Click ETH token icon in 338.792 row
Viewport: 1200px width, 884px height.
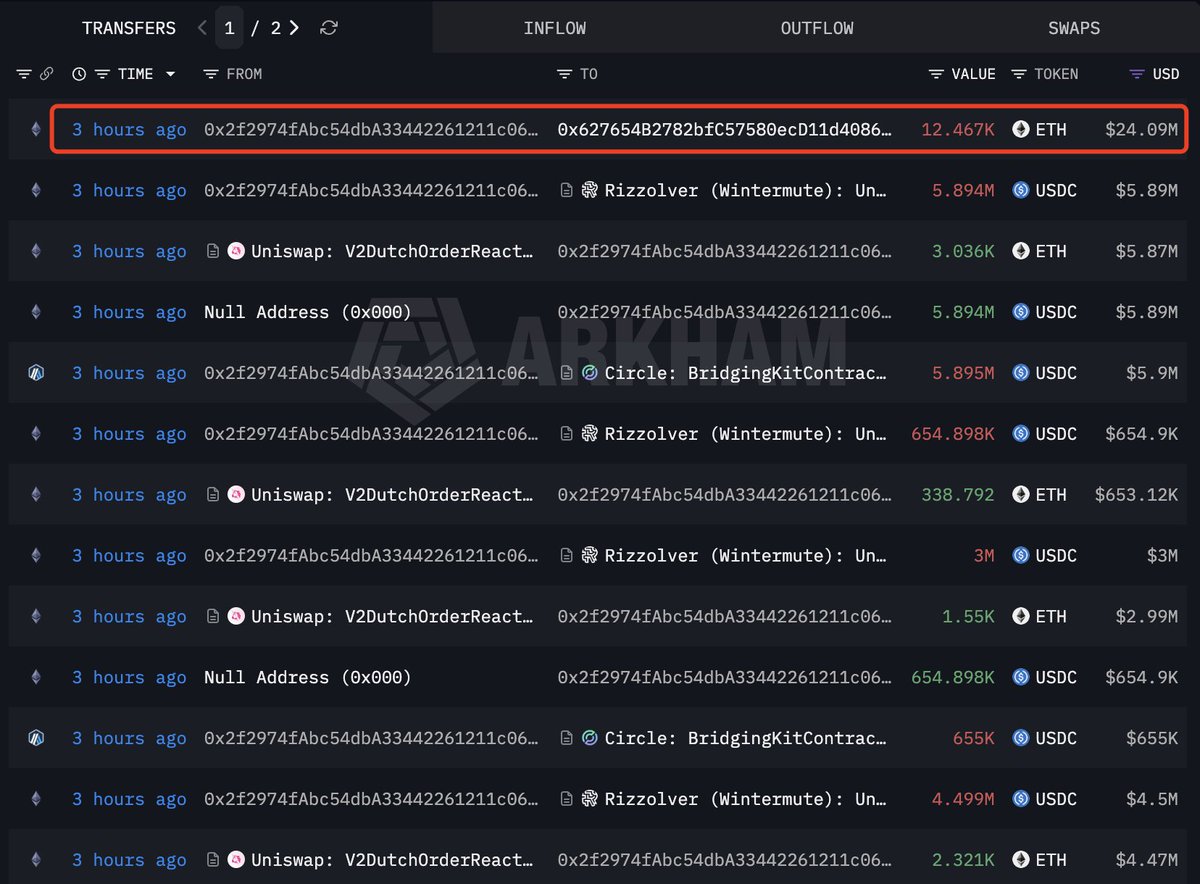[x=1021, y=494]
